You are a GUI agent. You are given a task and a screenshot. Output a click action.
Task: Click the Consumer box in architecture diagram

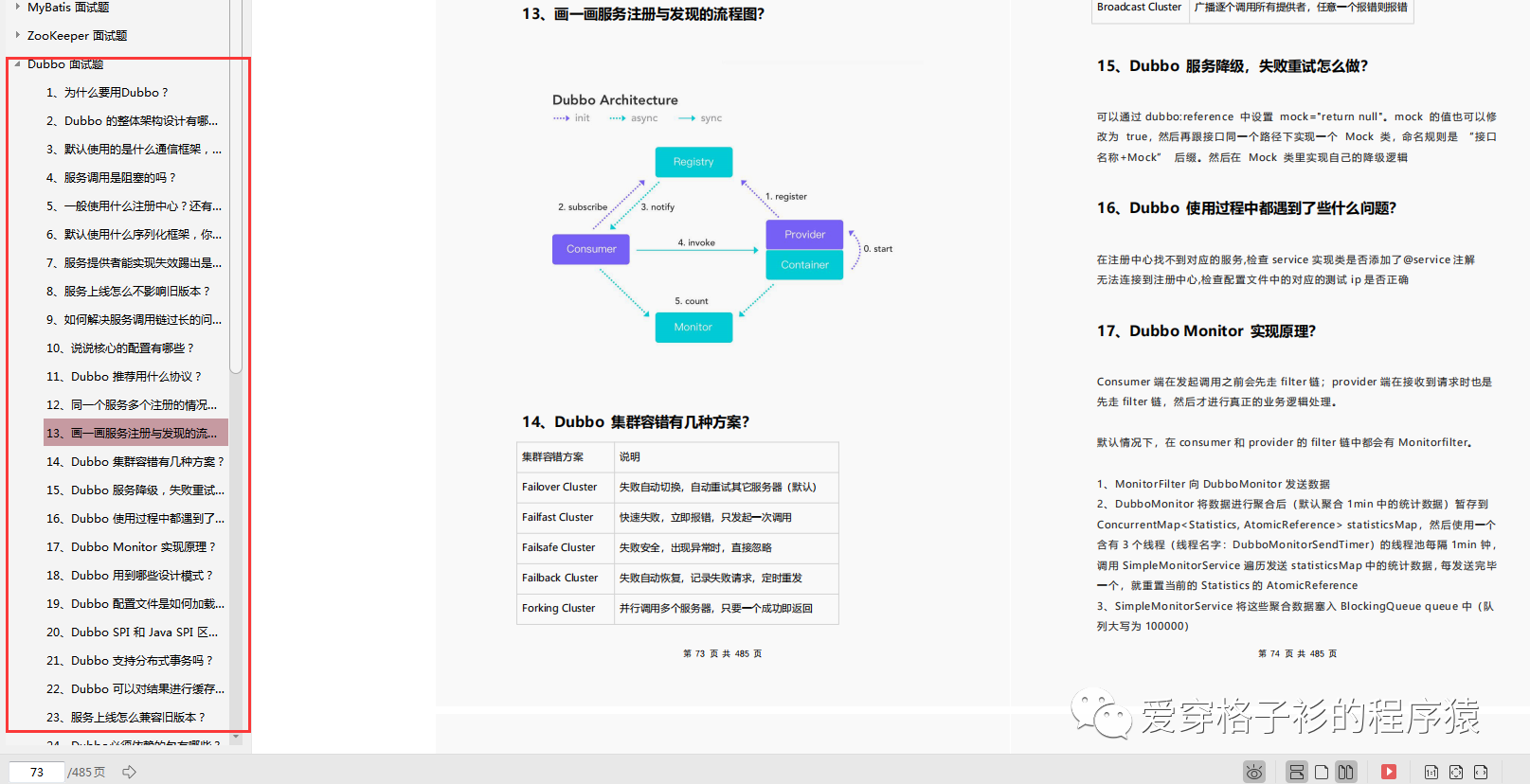[591, 249]
